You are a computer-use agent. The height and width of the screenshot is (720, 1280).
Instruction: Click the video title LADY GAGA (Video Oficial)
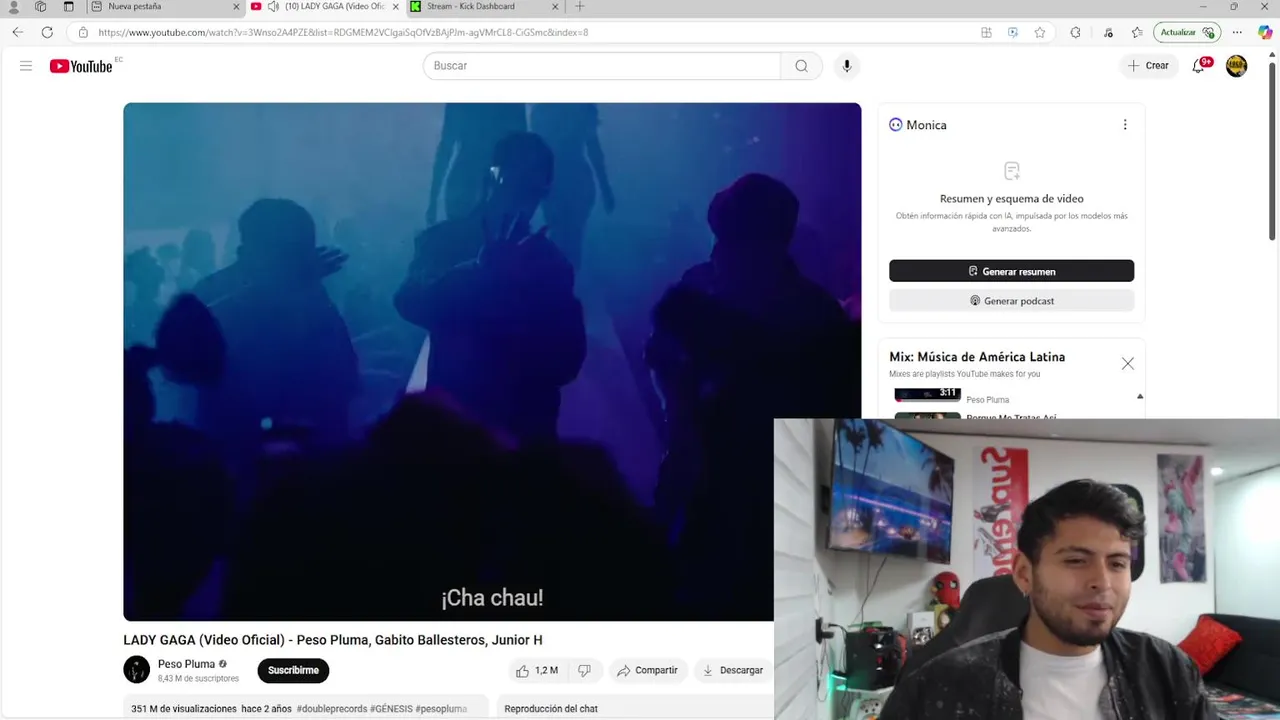coord(333,640)
